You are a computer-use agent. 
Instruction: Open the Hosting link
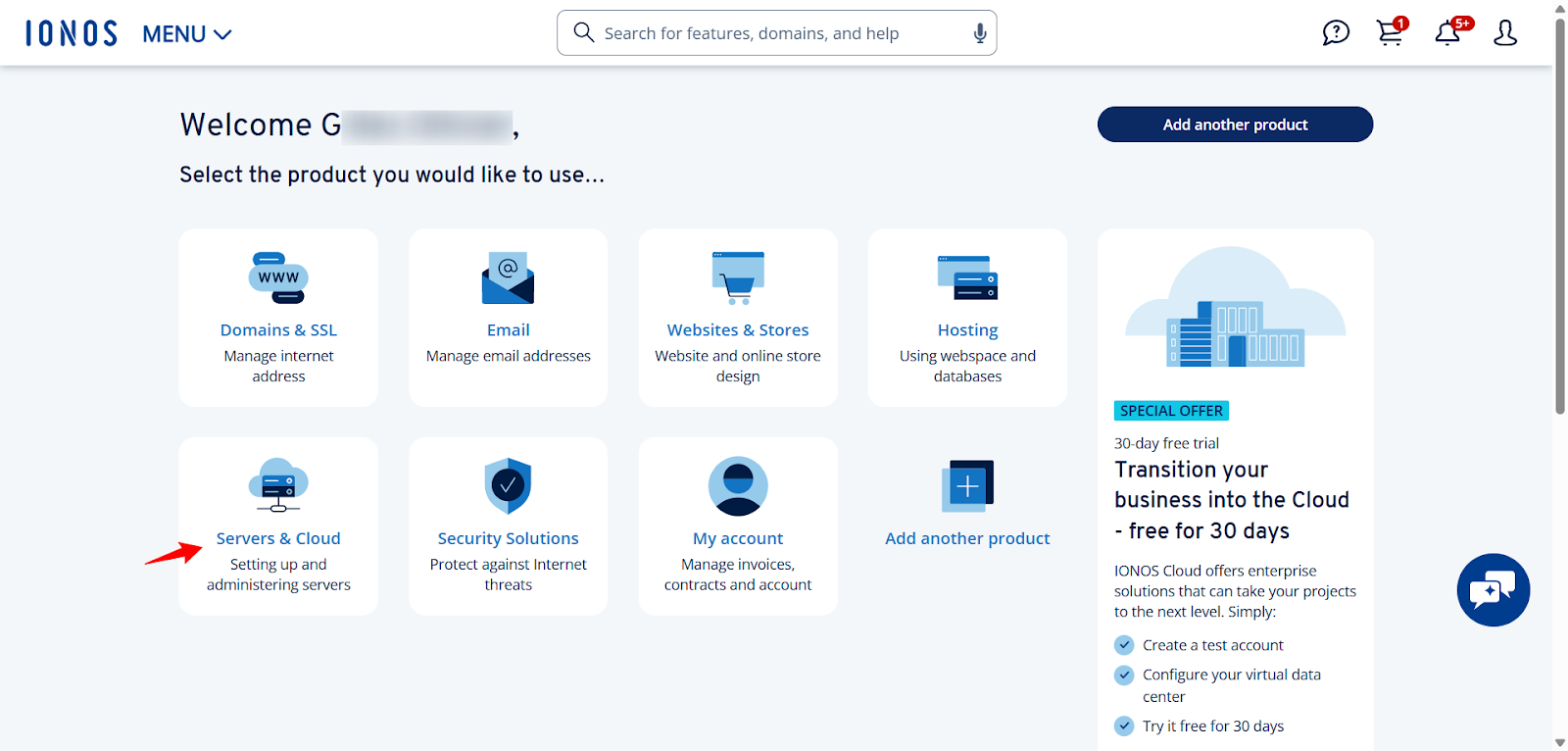click(x=967, y=330)
